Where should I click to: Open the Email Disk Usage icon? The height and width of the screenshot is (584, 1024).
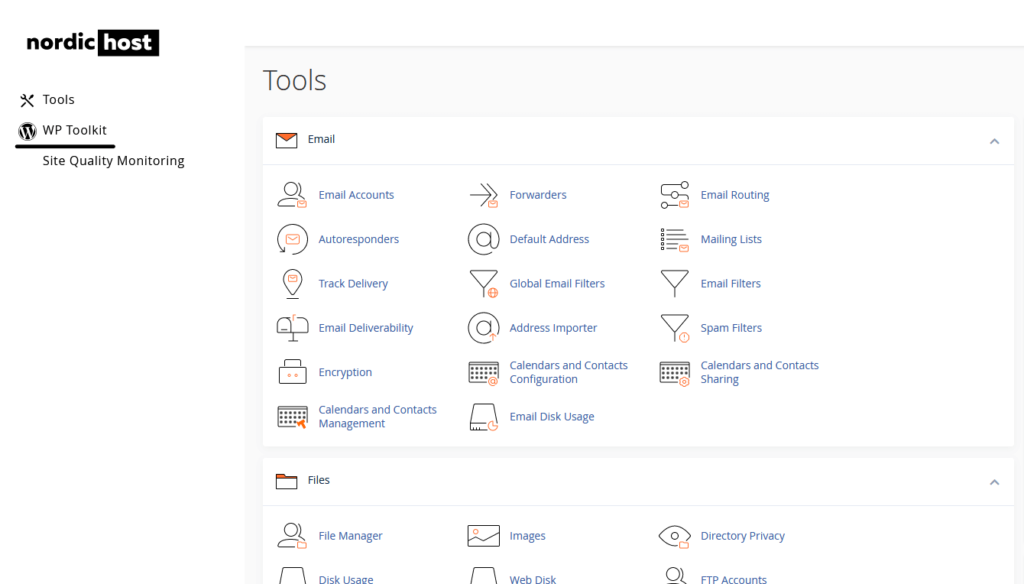coord(483,417)
